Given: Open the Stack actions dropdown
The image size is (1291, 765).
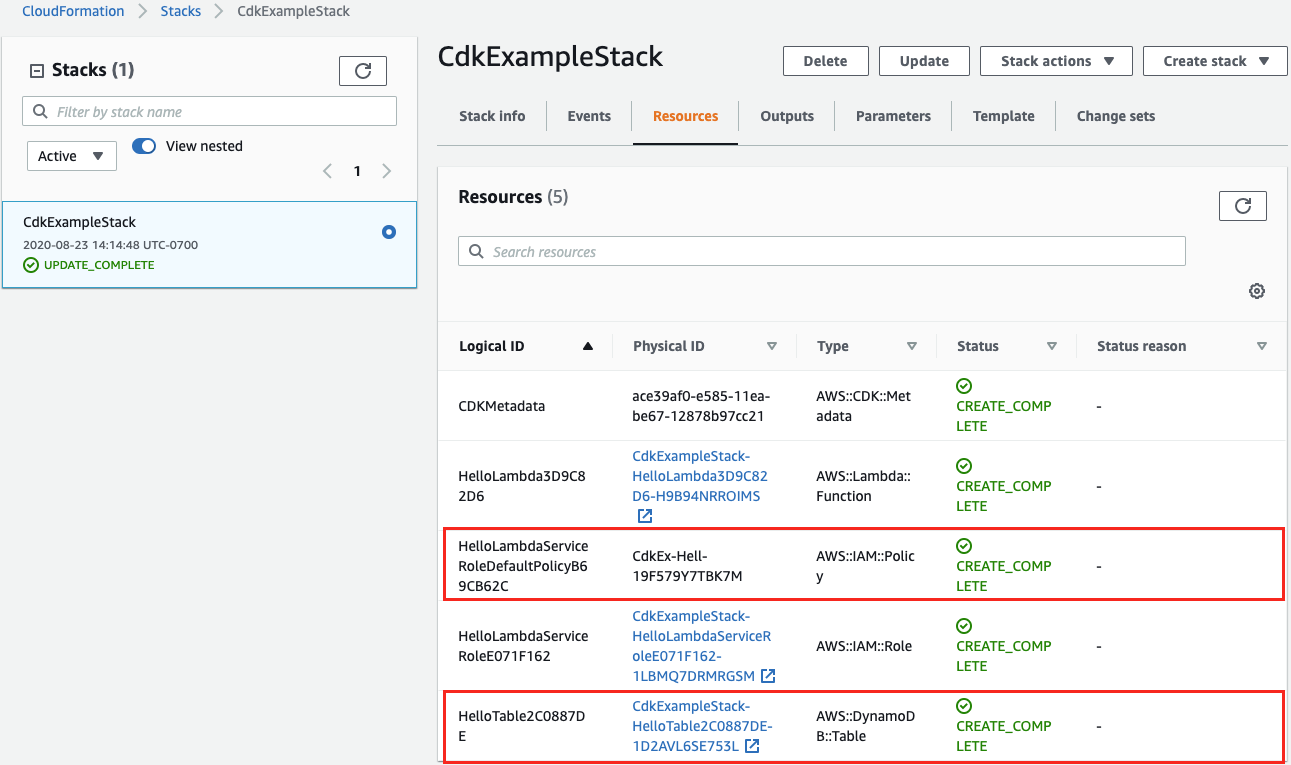Looking at the screenshot, I should (1056, 61).
